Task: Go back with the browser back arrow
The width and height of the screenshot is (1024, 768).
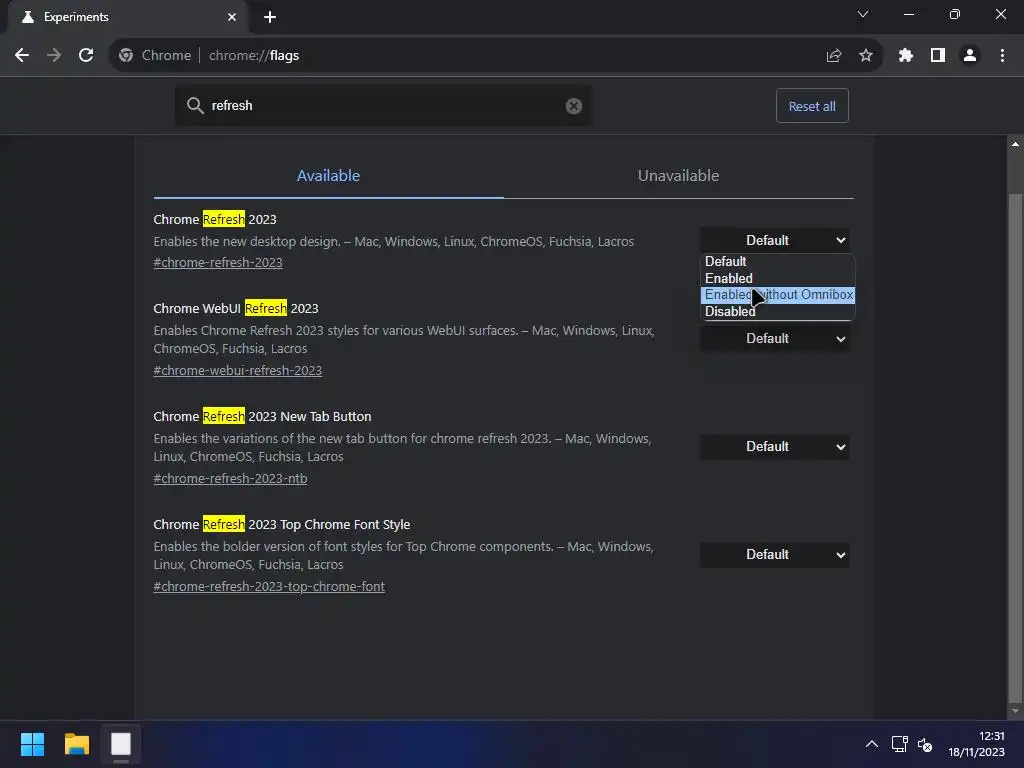Action: [x=22, y=56]
